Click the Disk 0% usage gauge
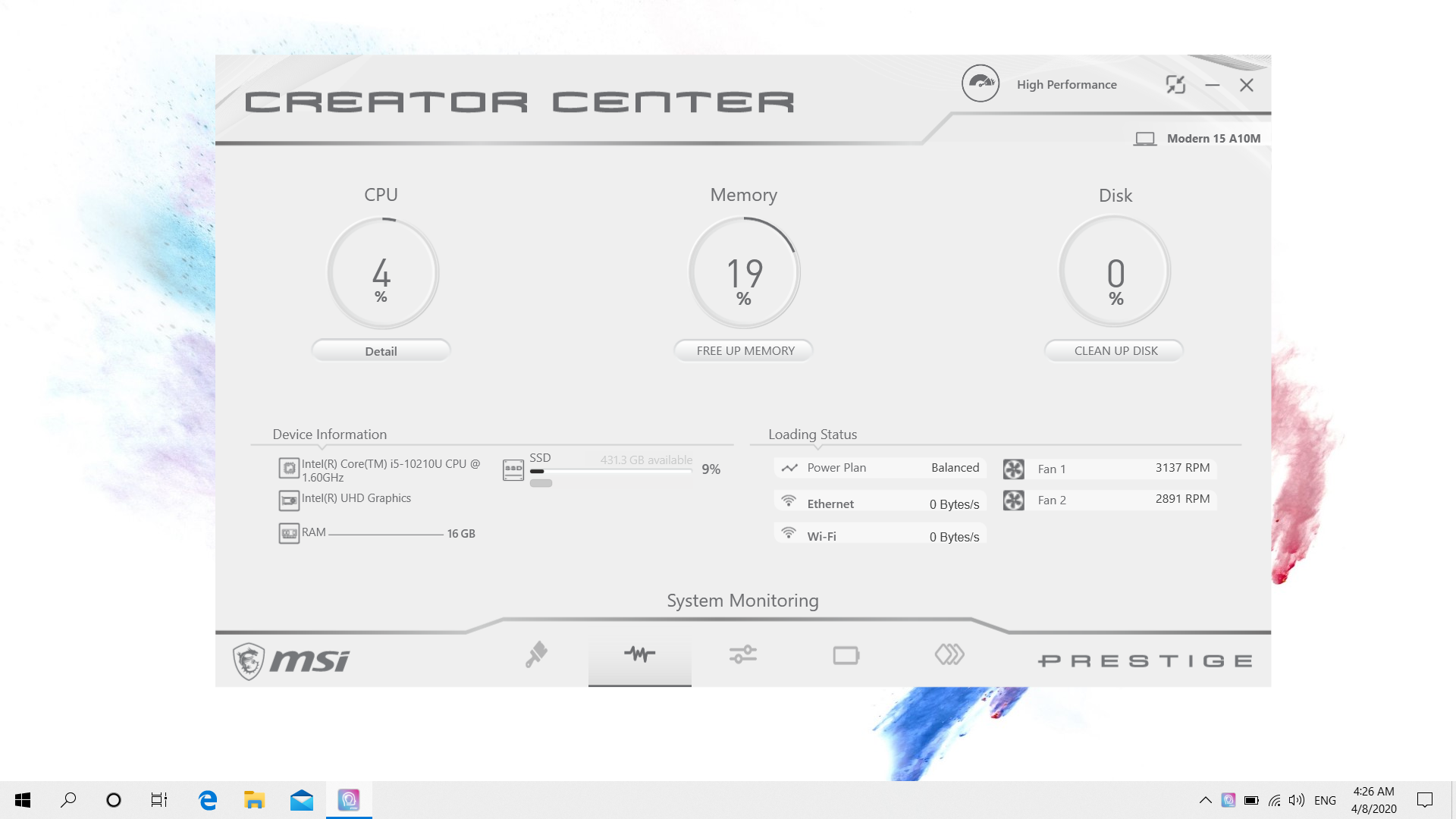This screenshot has height=819, width=1456. coord(1115,271)
